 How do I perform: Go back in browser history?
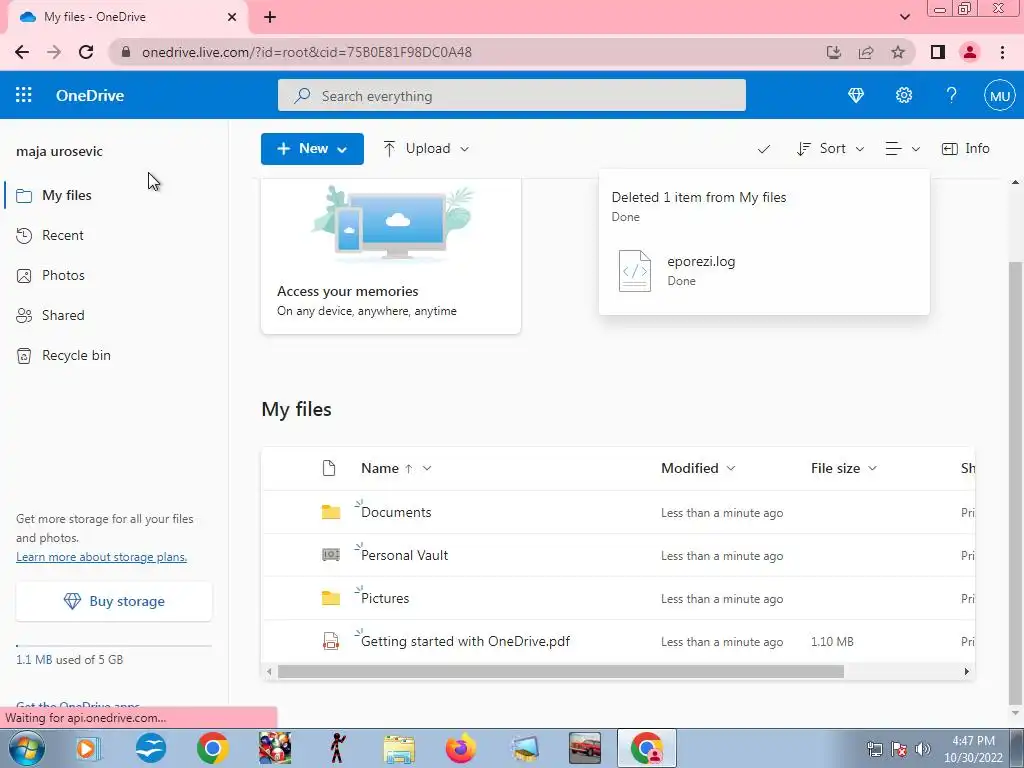point(22,52)
